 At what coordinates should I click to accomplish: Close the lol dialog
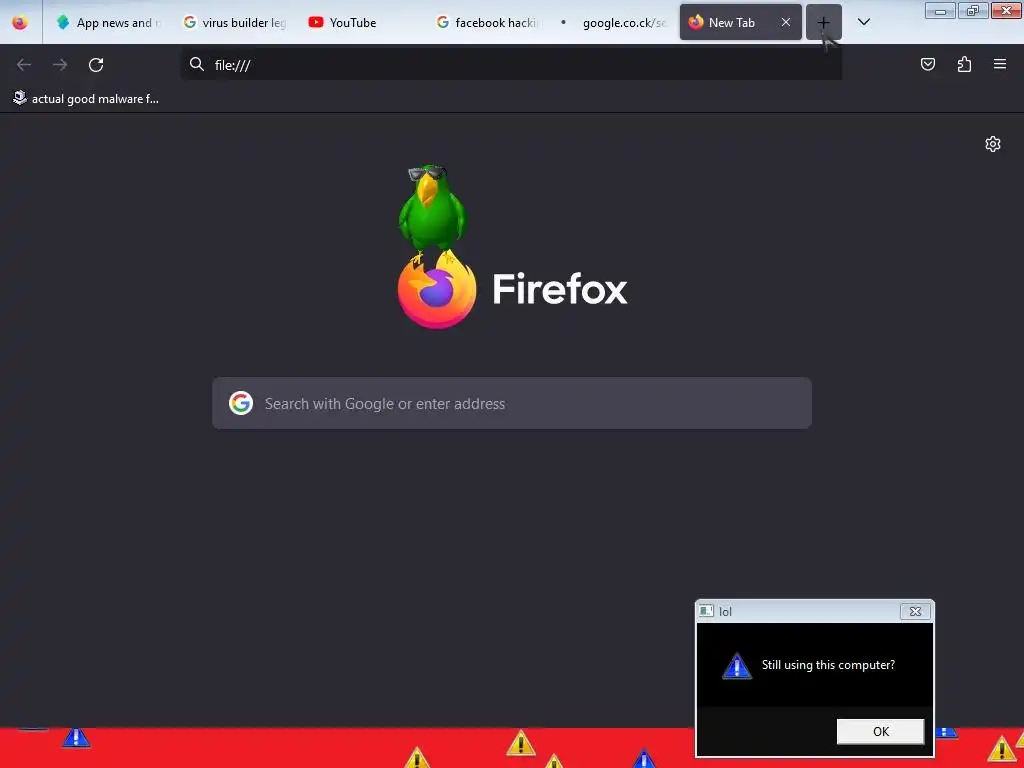pyautogui.click(x=915, y=611)
